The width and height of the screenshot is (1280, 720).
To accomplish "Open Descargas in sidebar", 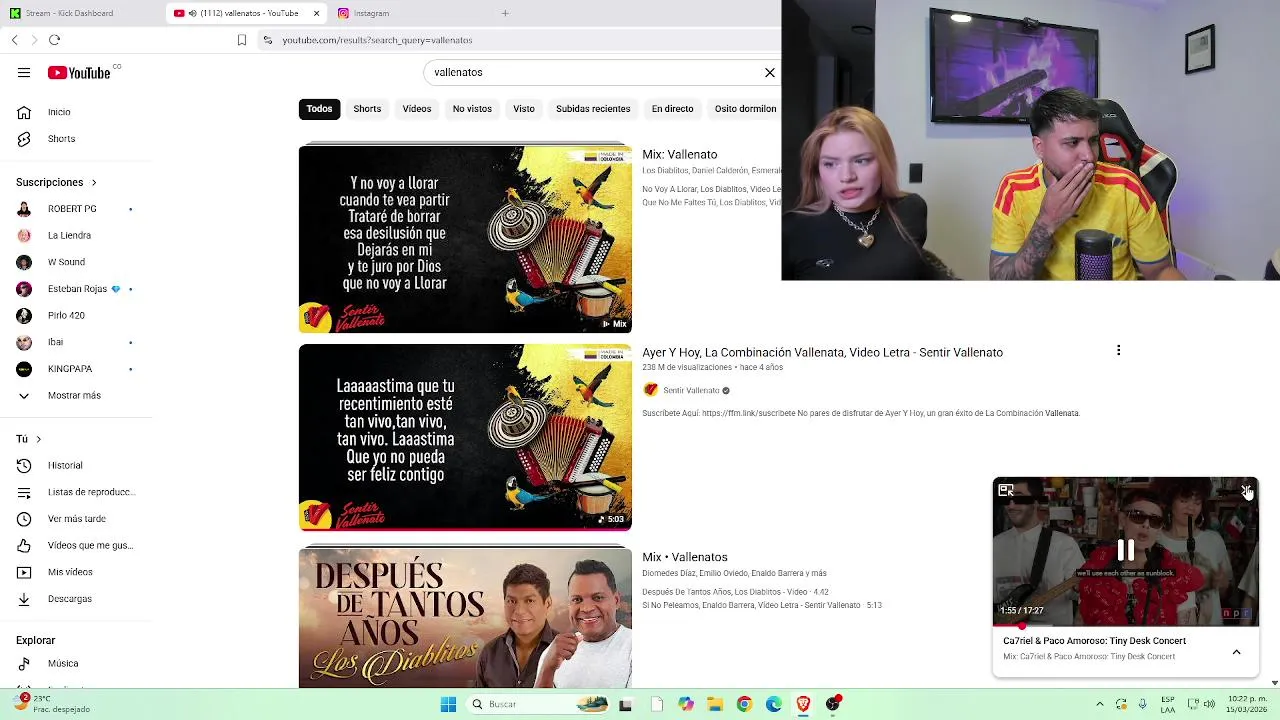I will (x=70, y=599).
